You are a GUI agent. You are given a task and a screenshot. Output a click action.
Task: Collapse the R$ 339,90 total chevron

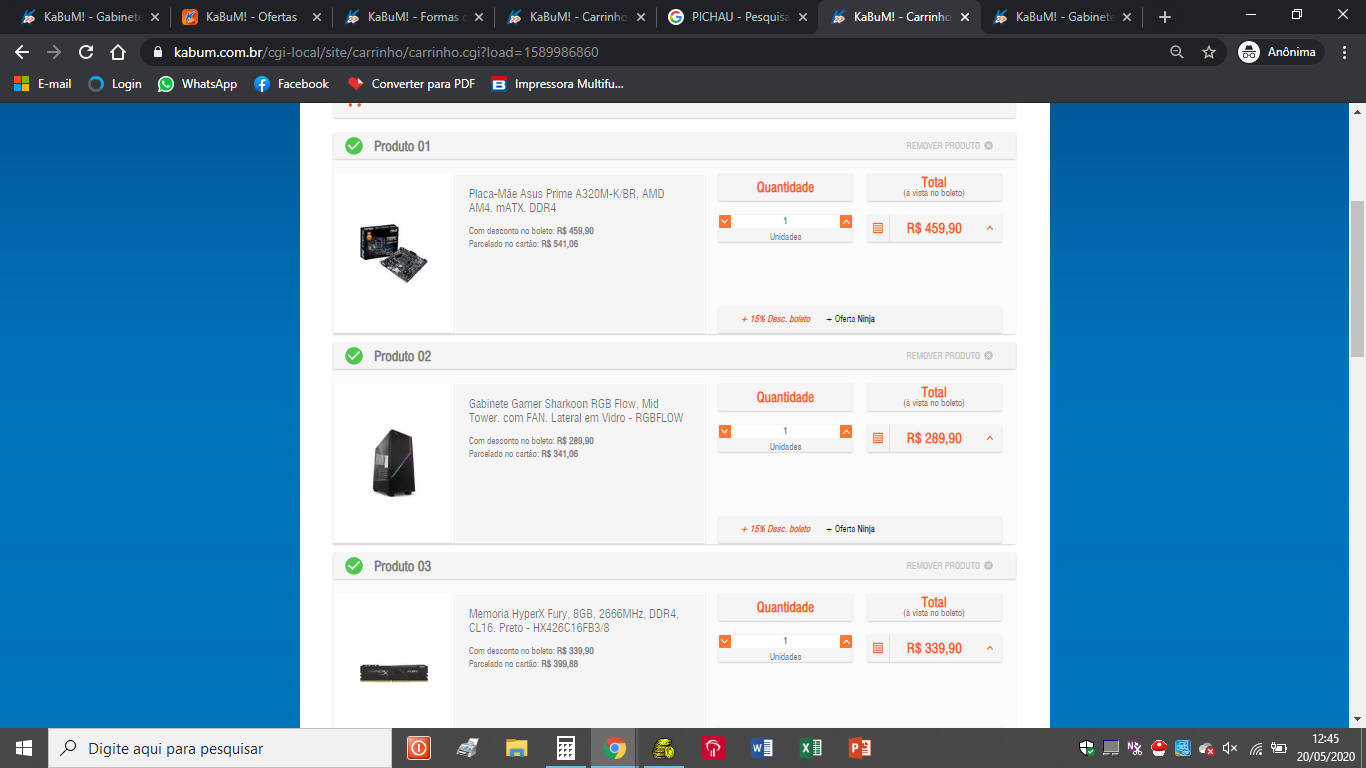pos(990,648)
